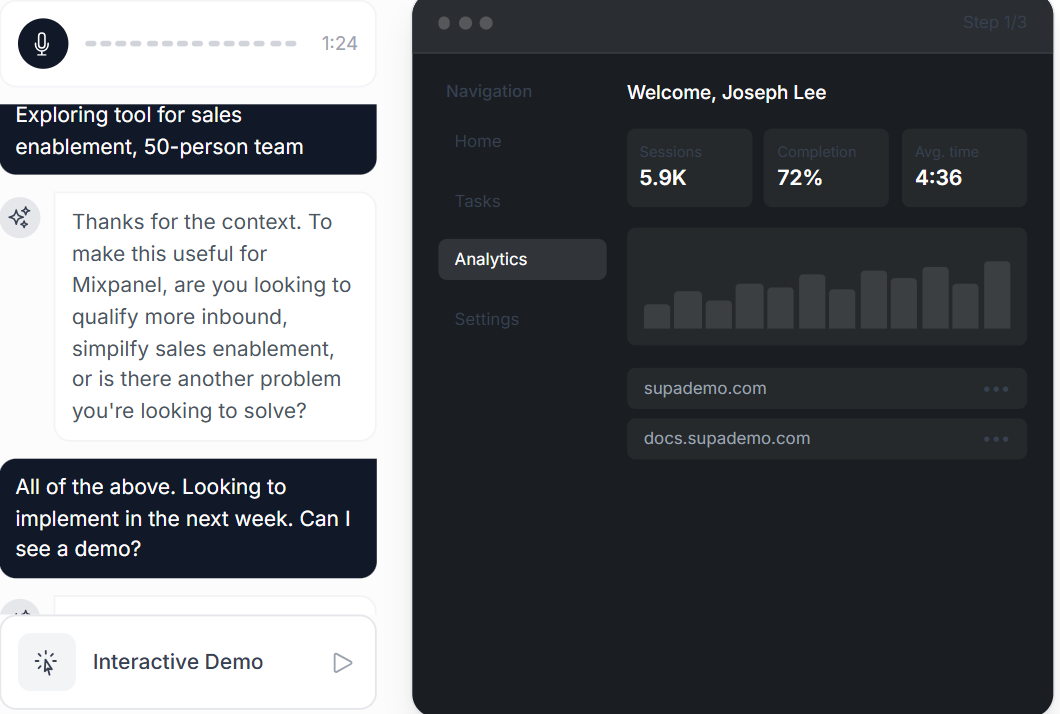Play the Interactive Demo
The image size is (1060, 714).
click(x=343, y=663)
